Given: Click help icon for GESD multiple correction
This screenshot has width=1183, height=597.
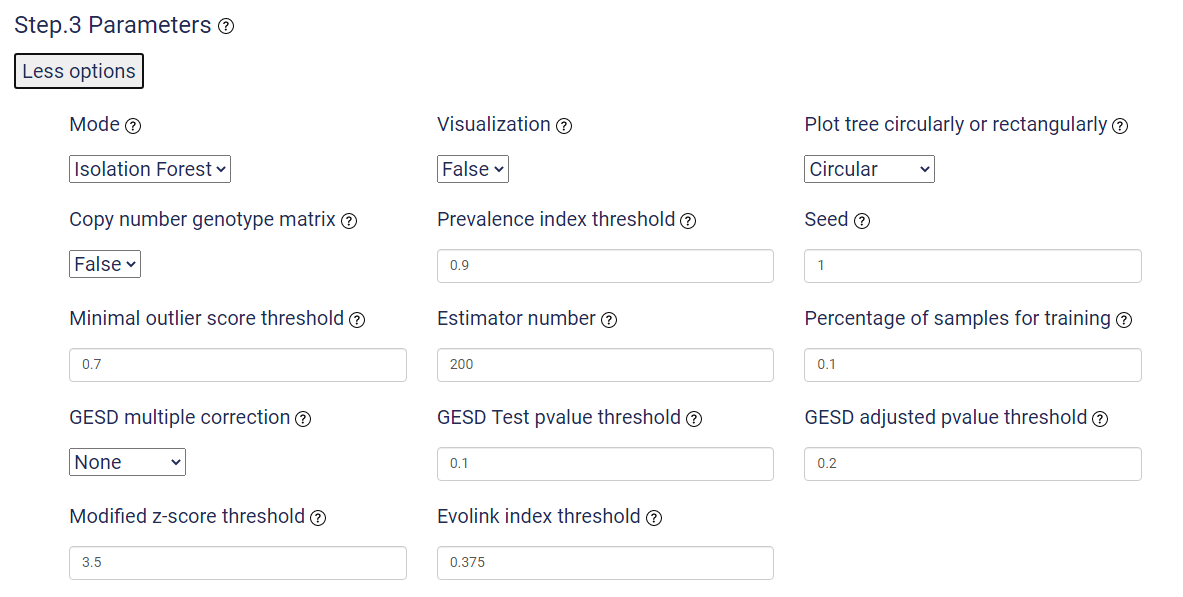Looking at the screenshot, I should point(303,419).
